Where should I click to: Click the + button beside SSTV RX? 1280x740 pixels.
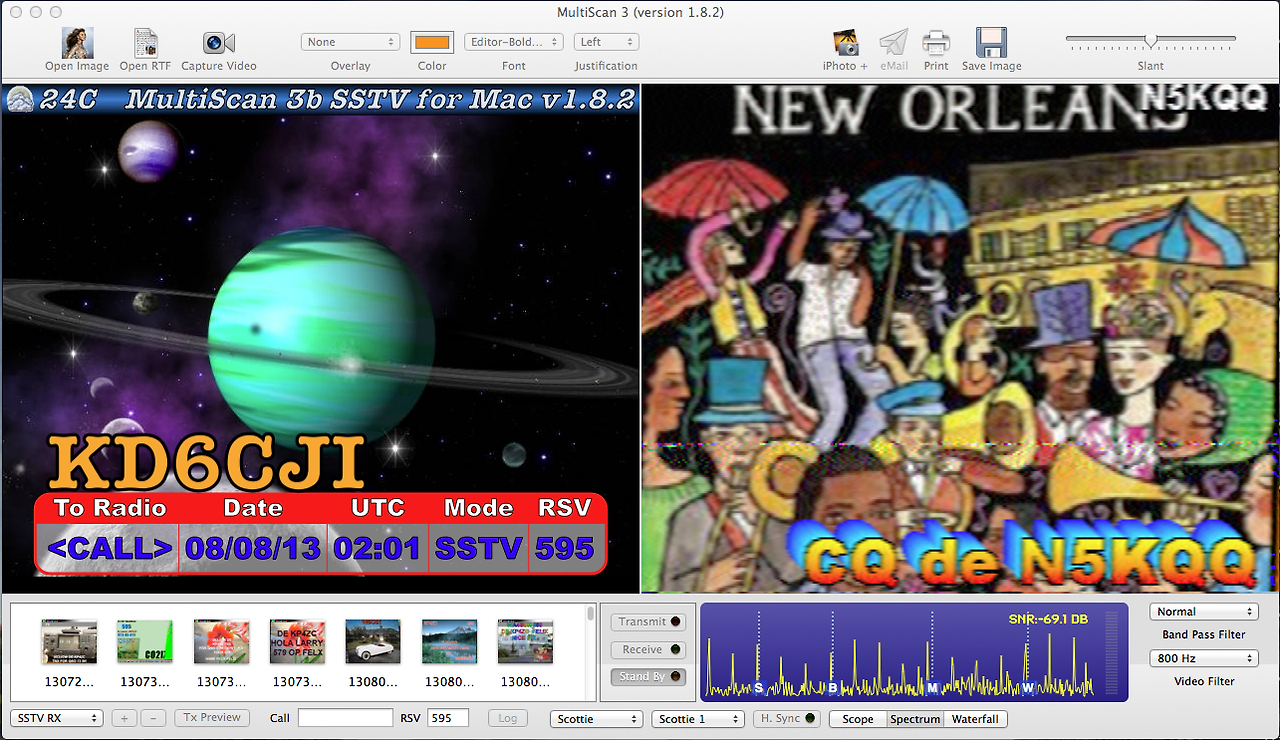click(x=123, y=717)
